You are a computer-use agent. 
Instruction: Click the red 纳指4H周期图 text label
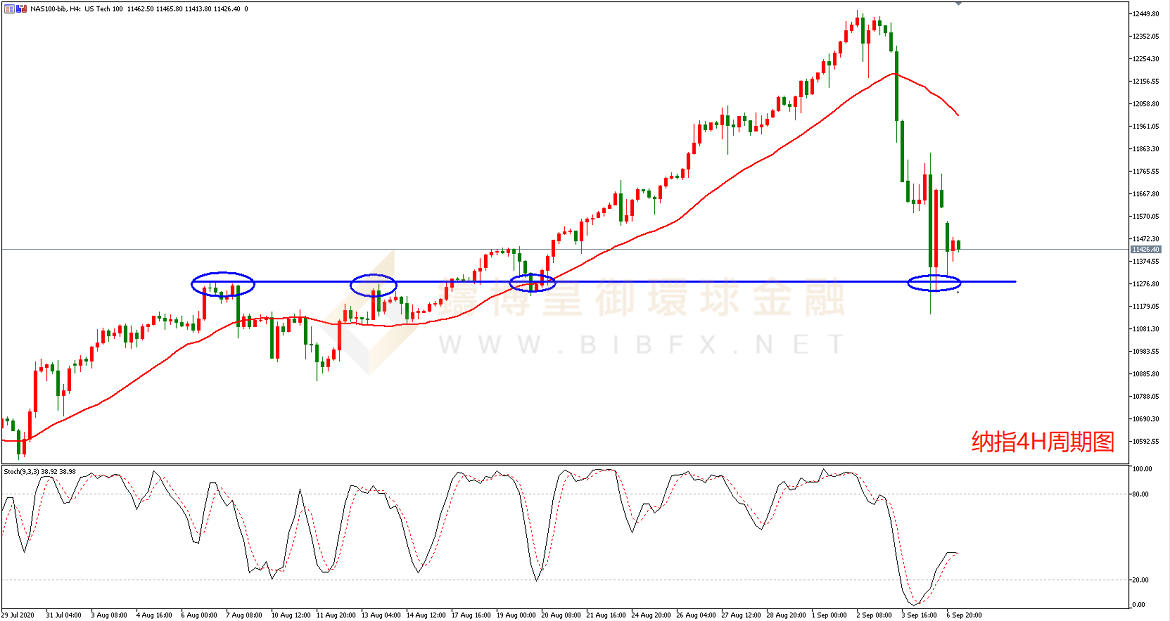pos(1042,442)
